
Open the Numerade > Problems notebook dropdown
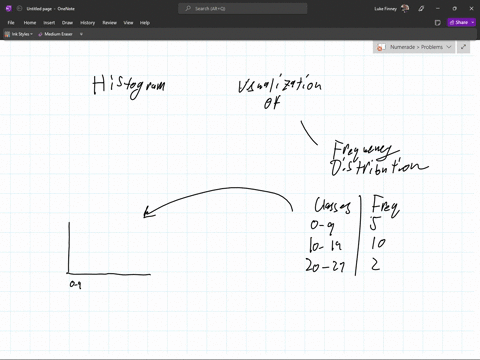414,47
